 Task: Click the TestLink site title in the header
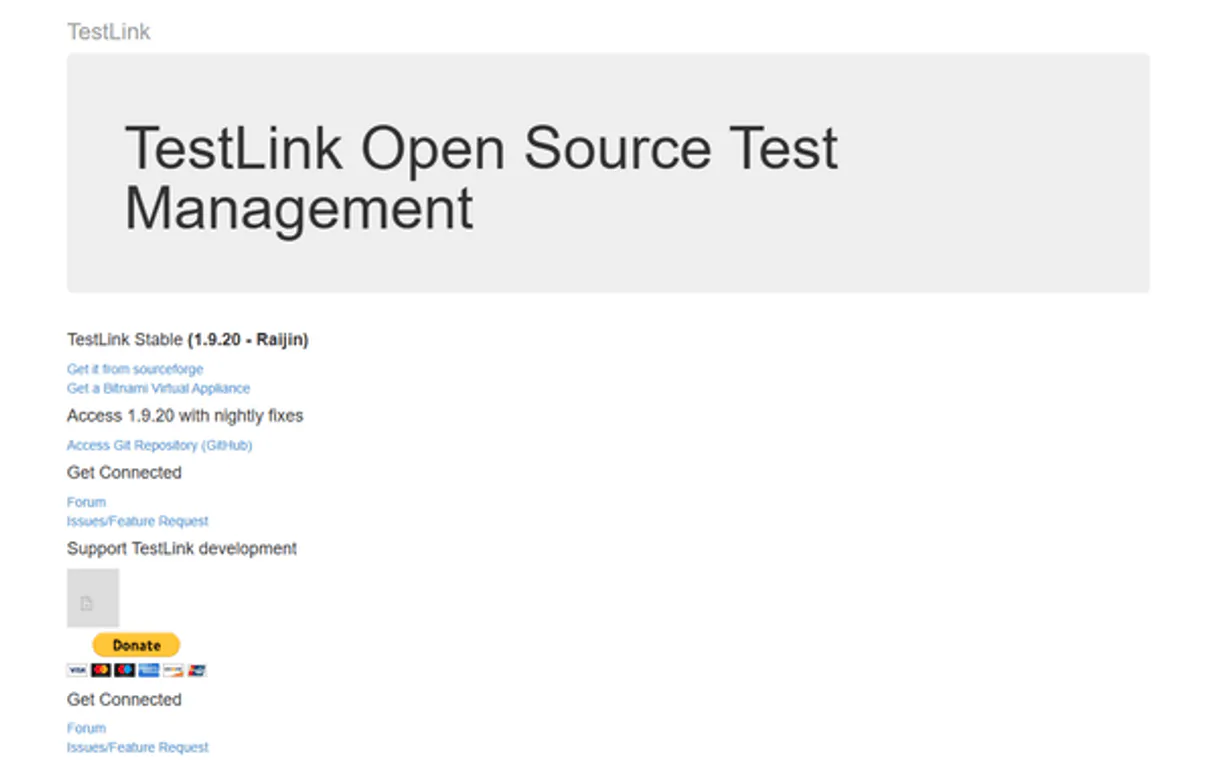pos(109,31)
